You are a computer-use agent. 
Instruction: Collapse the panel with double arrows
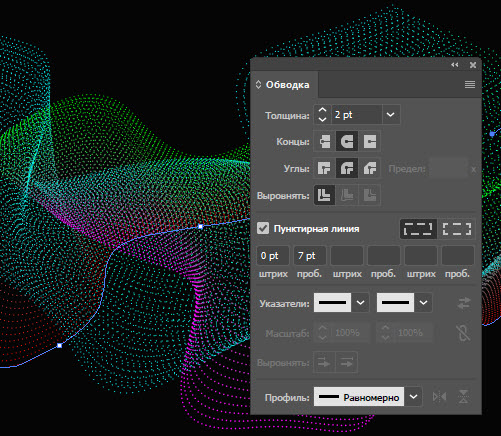point(455,65)
